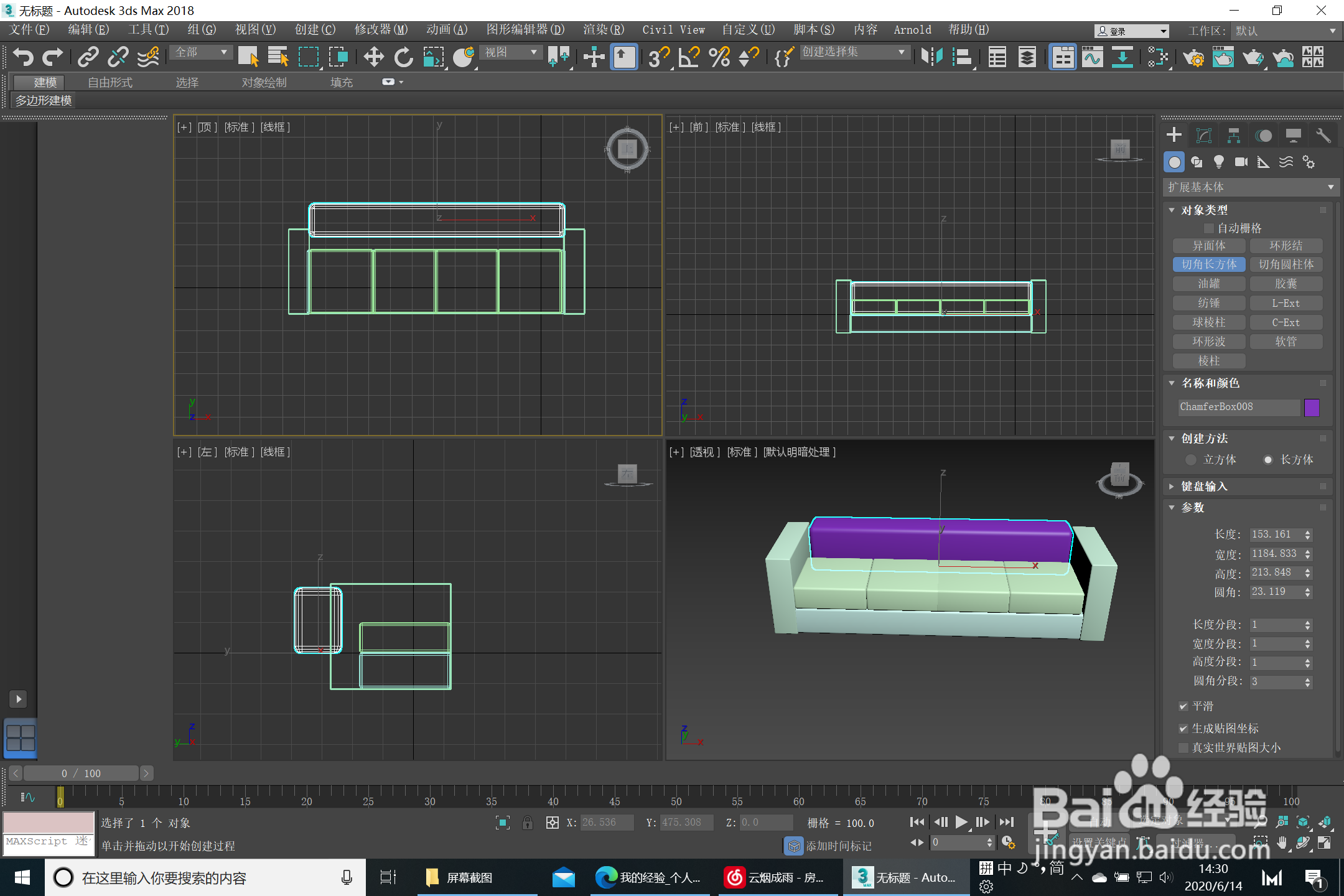Screen dimensions: 1344x896
Task: Open the Modify panel tab icon
Action: click(x=1204, y=136)
